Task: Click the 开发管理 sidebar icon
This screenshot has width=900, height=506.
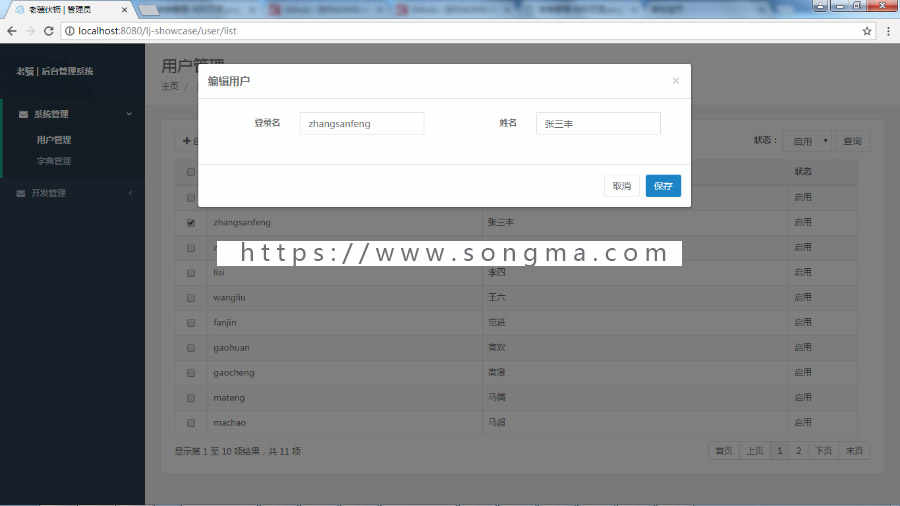Action: pyautogui.click(x=21, y=193)
